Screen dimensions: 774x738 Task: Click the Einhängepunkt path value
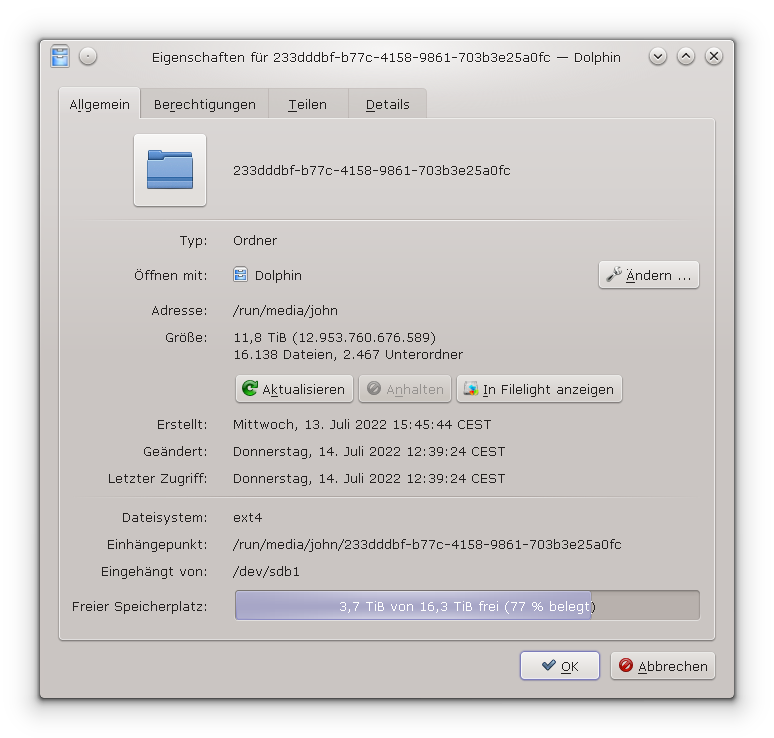pos(427,544)
